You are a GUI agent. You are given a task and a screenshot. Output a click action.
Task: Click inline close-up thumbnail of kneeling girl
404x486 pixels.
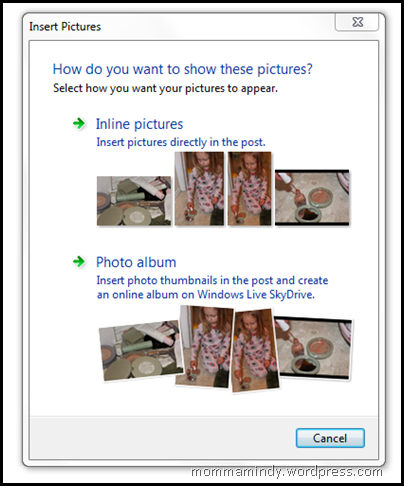click(x=249, y=189)
